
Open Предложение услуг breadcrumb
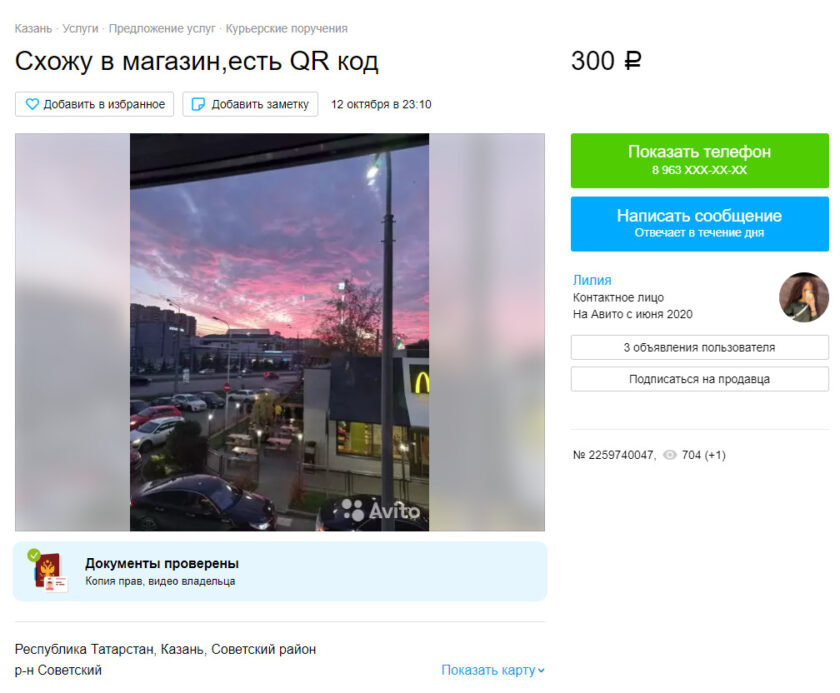click(162, 28)
